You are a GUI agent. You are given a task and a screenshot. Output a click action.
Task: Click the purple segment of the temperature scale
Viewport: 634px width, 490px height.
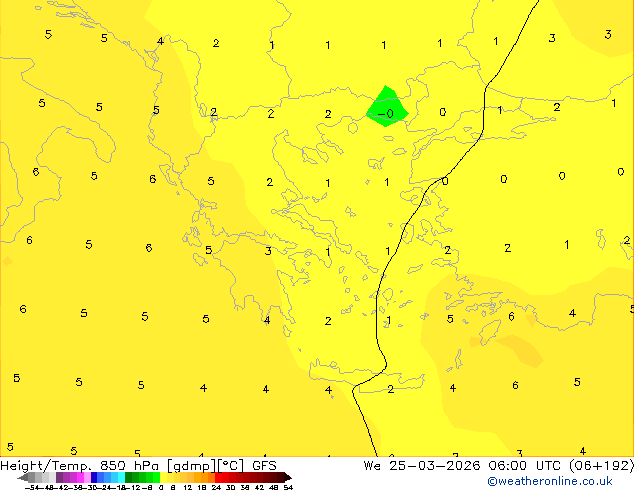[63, 477]
